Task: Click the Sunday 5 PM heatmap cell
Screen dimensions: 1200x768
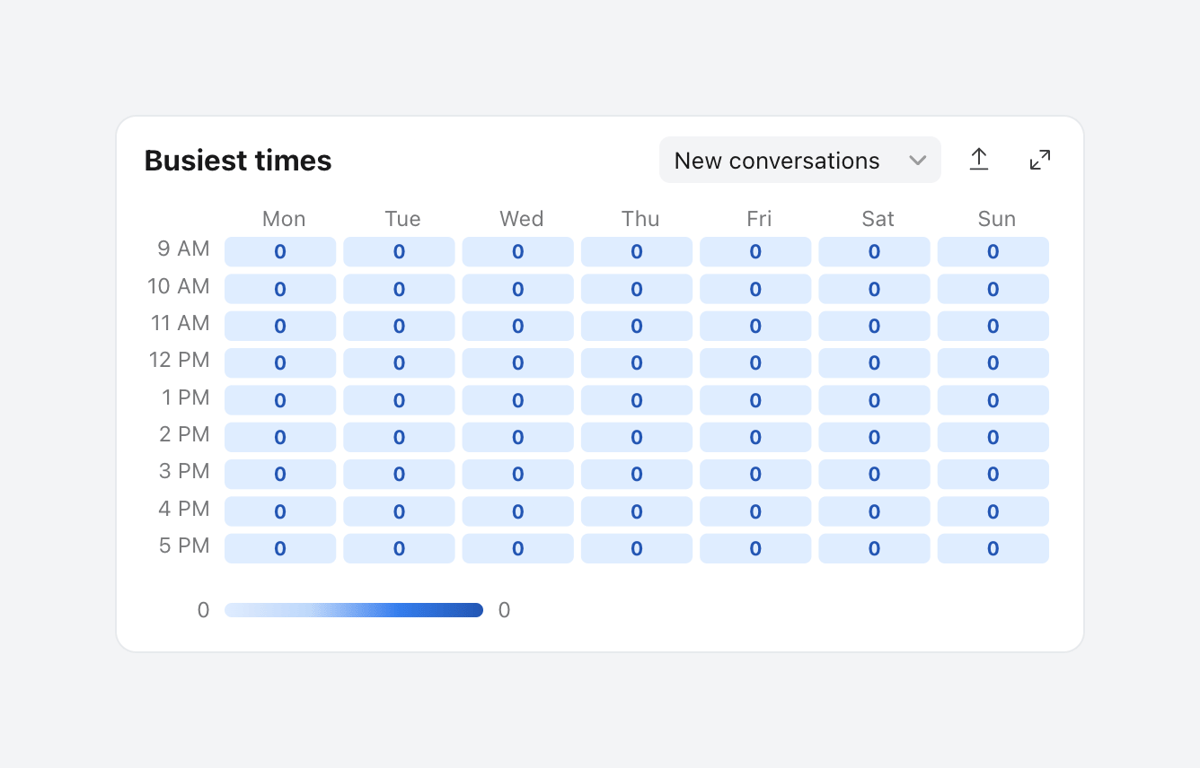Action: 993,548
